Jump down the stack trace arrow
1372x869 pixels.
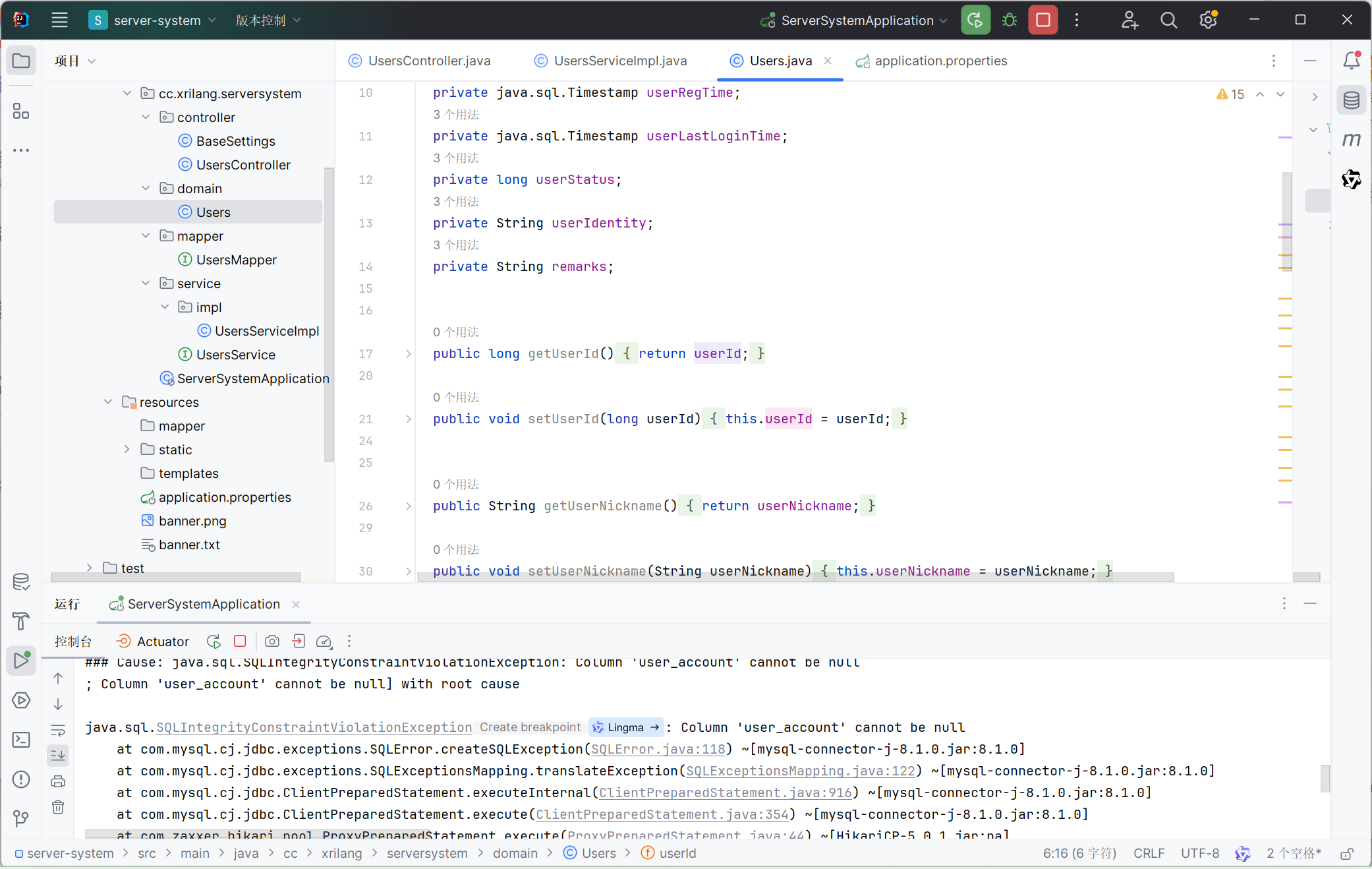click(x=58, y=704)
